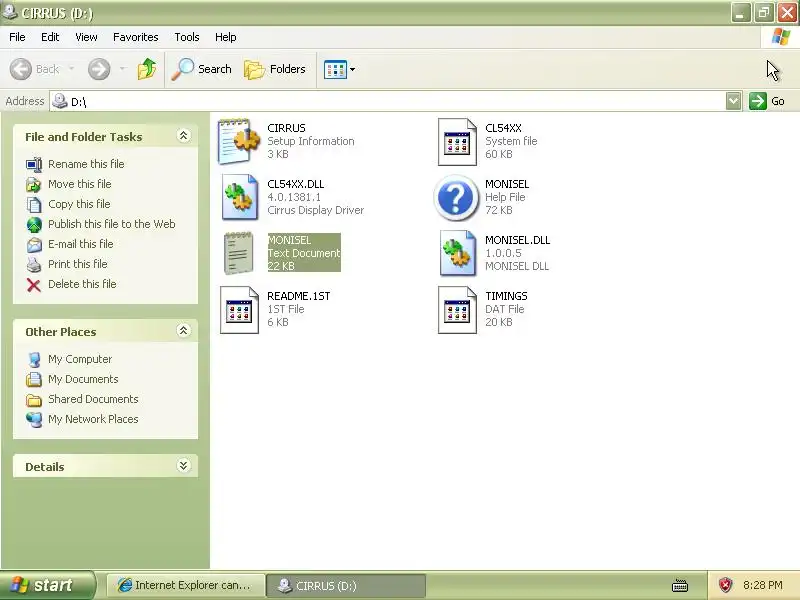800x600 pixels.
Task: Open the Tools menu
Action: [x=187, y=37]
